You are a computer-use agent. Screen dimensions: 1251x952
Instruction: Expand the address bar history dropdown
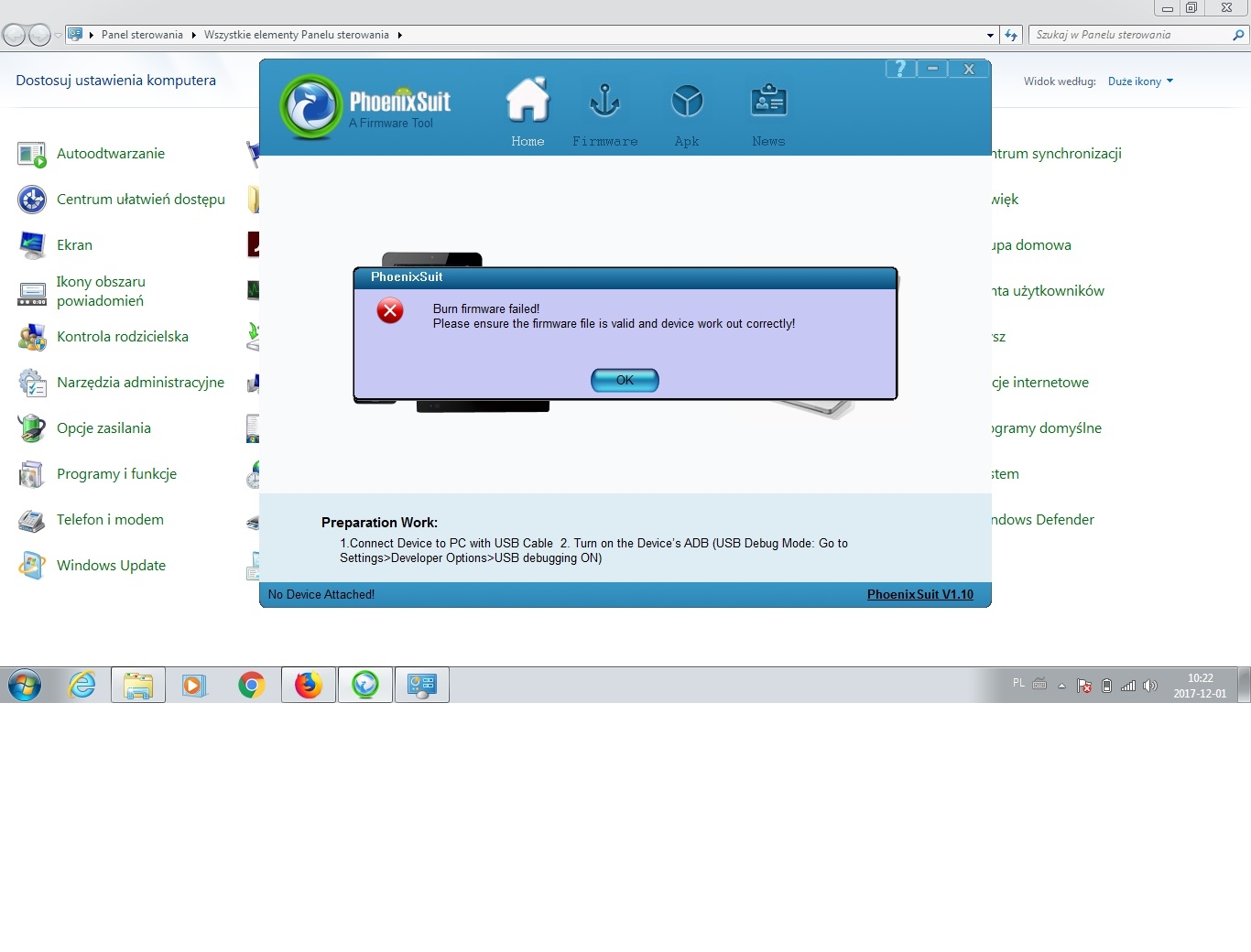click(x=990, y=35)
